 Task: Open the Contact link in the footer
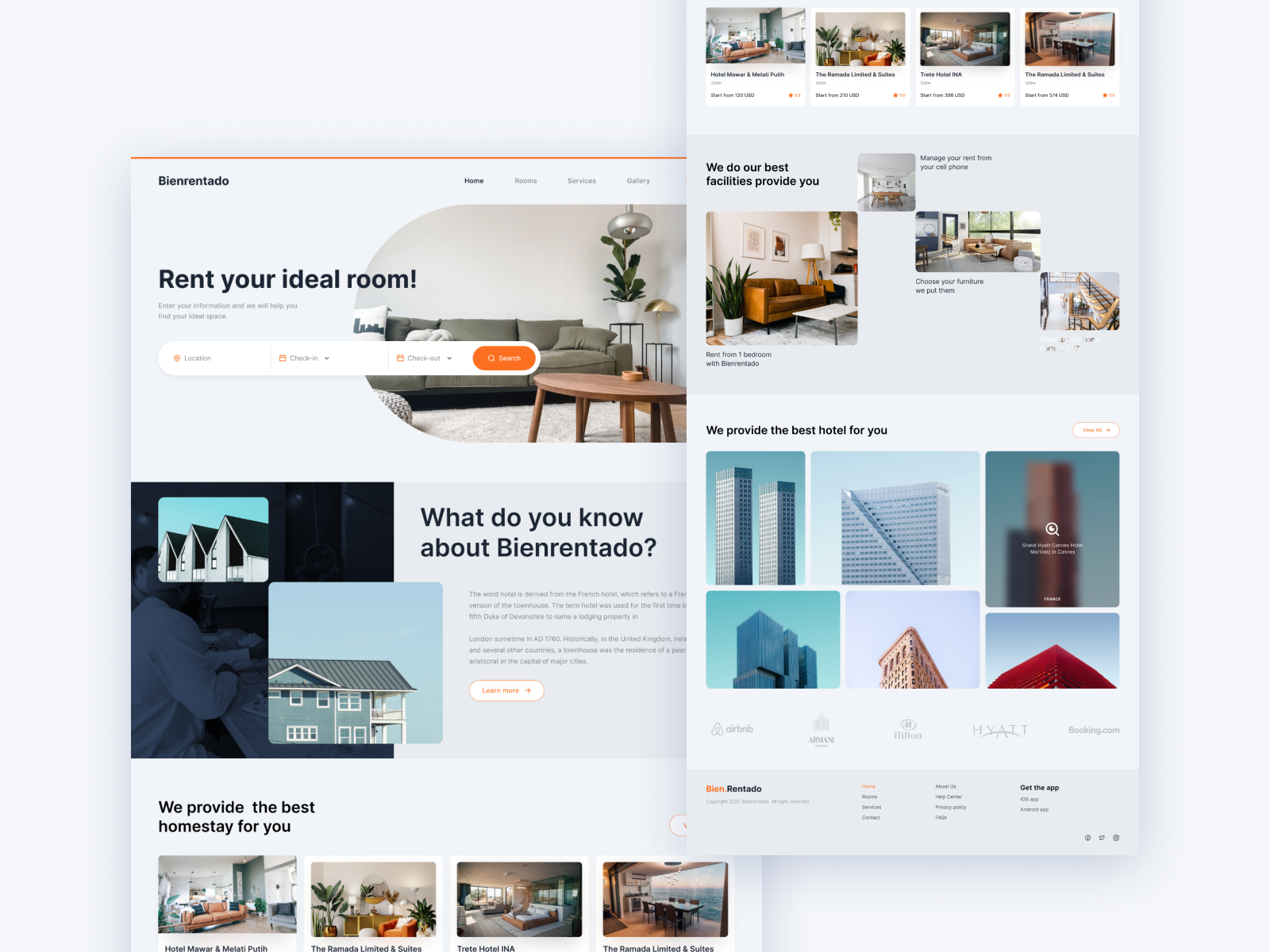pyautogui.click(x=871, y=818)
